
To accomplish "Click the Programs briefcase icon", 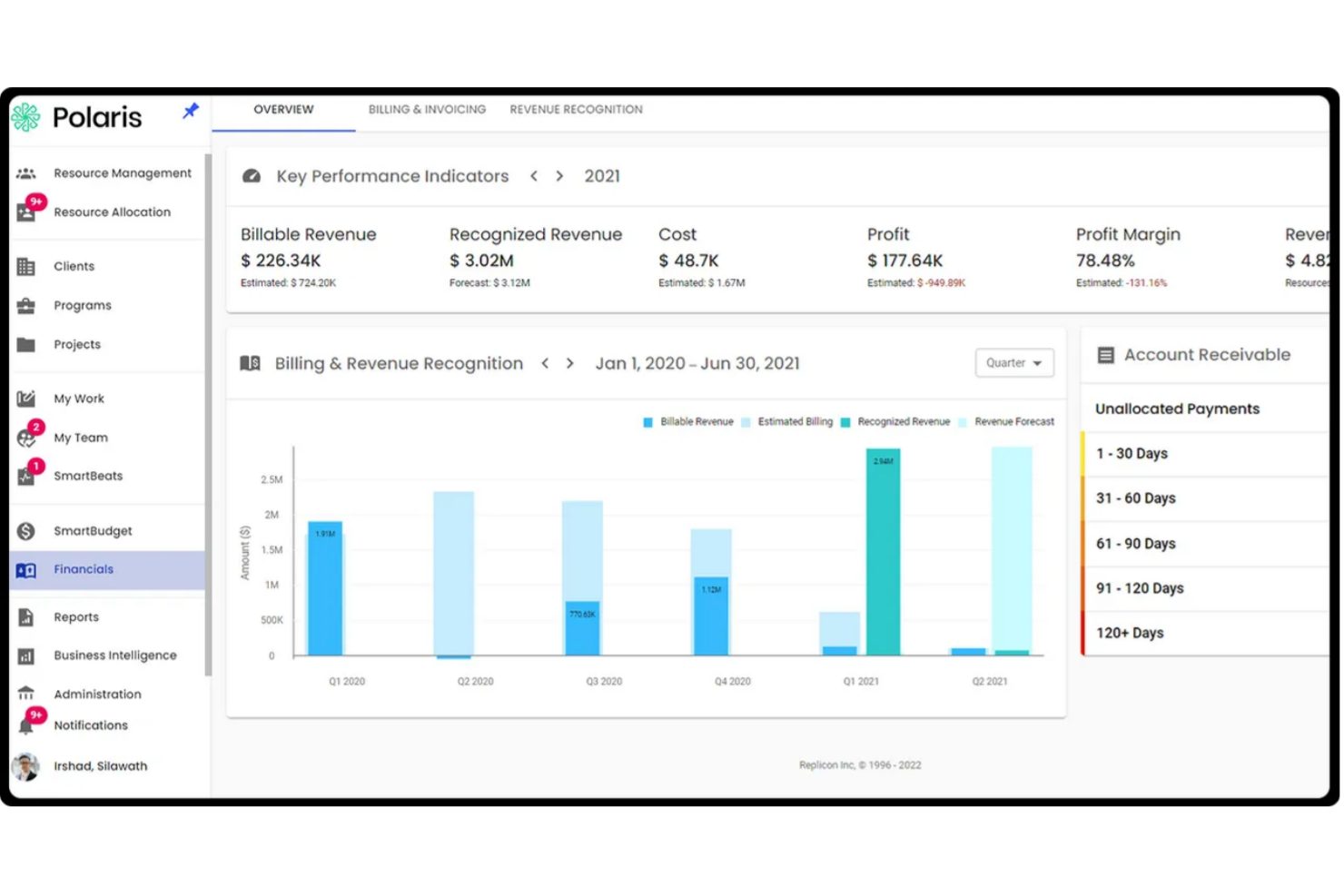I will [x=26, y=306].
